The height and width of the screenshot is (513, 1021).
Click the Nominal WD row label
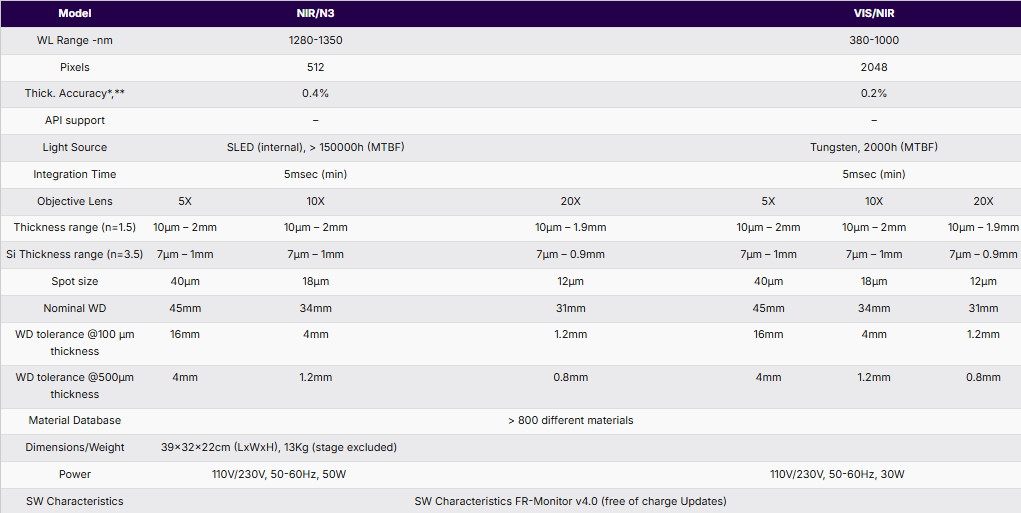(x=75, y=308)
